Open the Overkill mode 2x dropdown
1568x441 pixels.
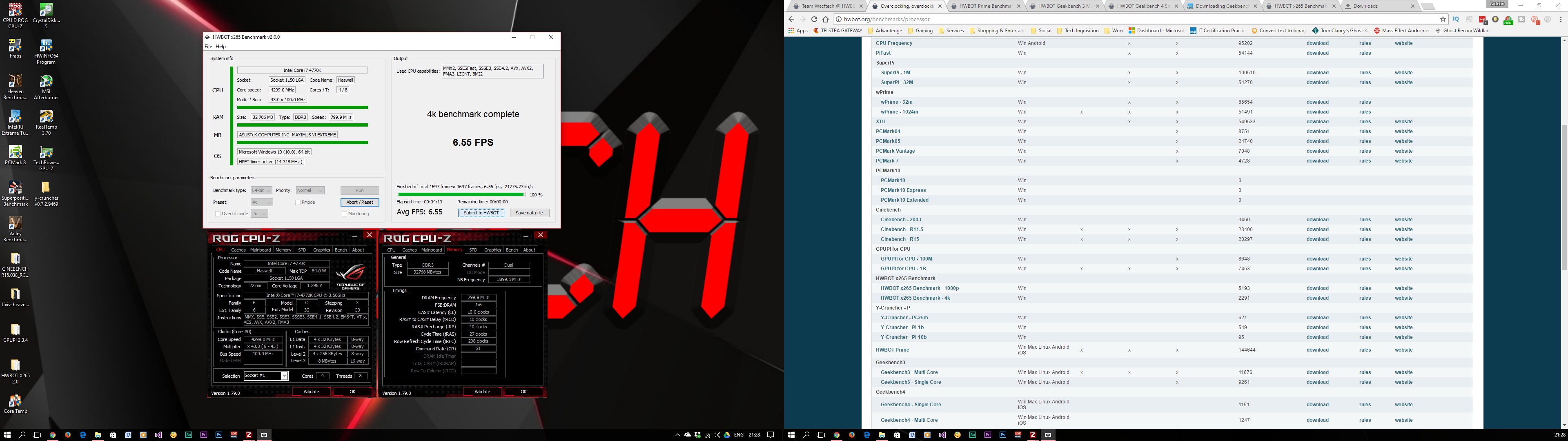(x=259, y=214)
